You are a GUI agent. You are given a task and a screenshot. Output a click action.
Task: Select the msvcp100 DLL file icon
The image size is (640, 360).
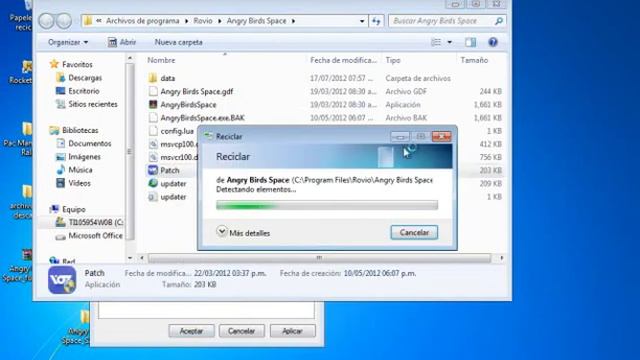(x=153, y=144)
